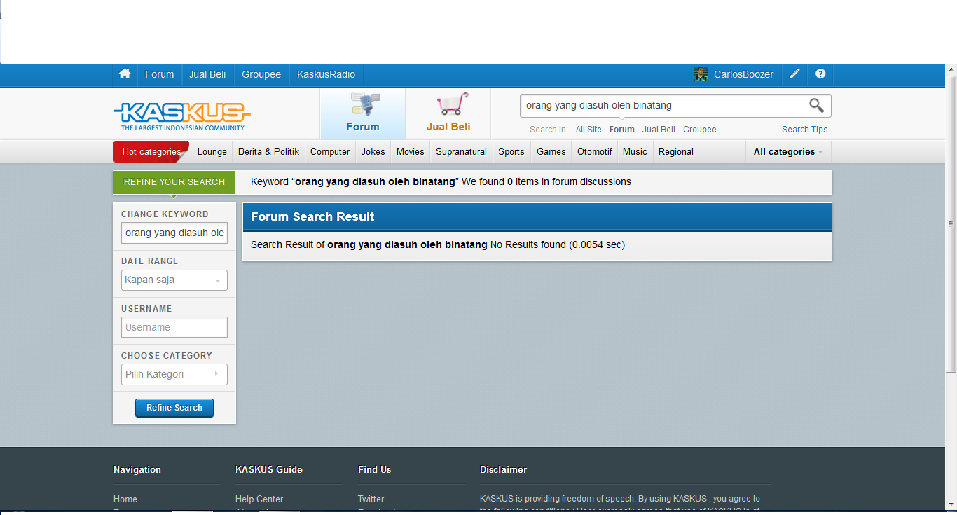The image size is (957, 515).
Task: Search in All Site option
Action: (588, 129)
